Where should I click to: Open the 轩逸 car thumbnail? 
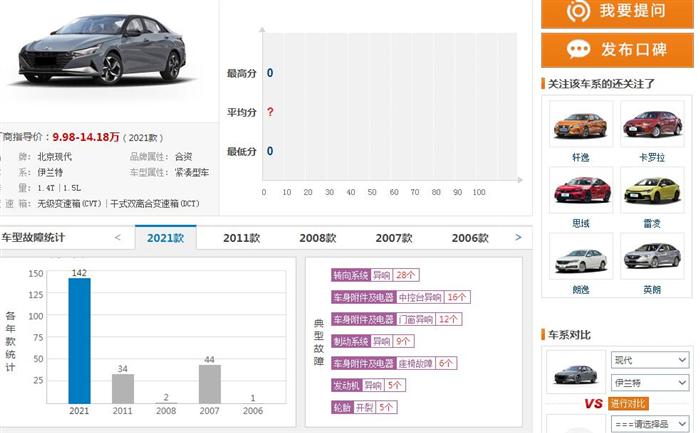[581, 124]
